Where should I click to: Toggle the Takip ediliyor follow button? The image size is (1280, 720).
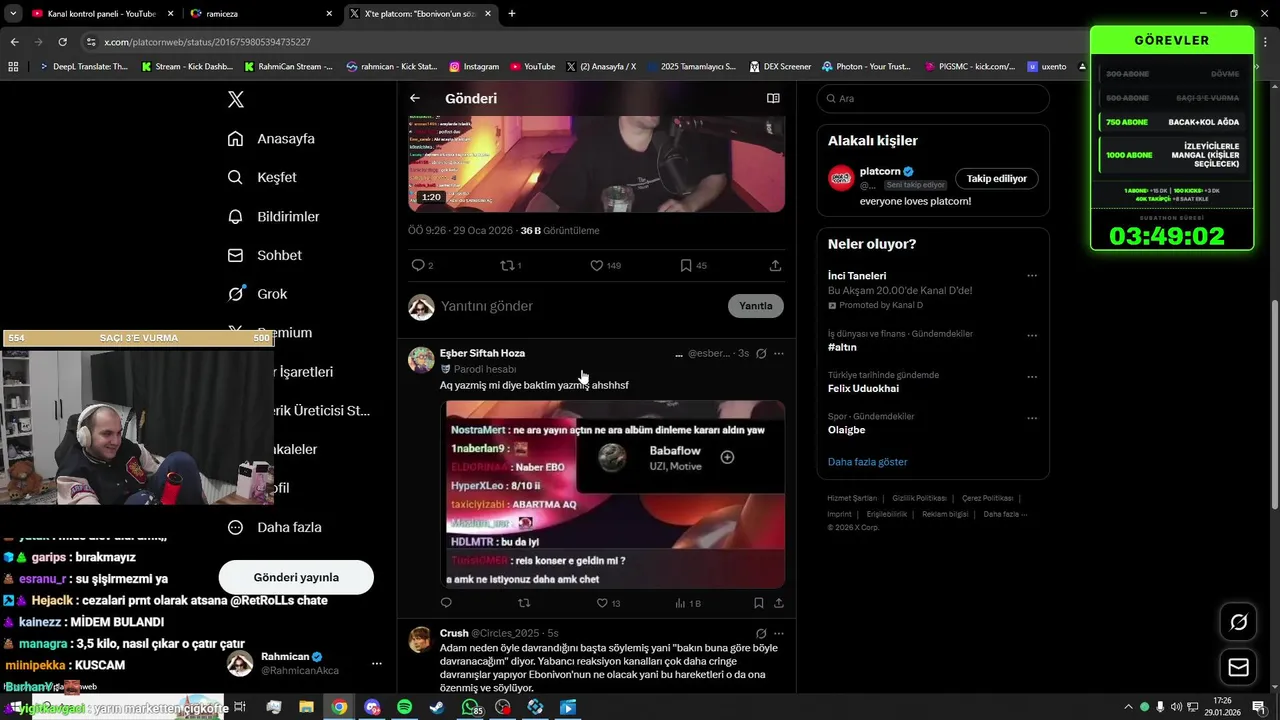[996, 178]
